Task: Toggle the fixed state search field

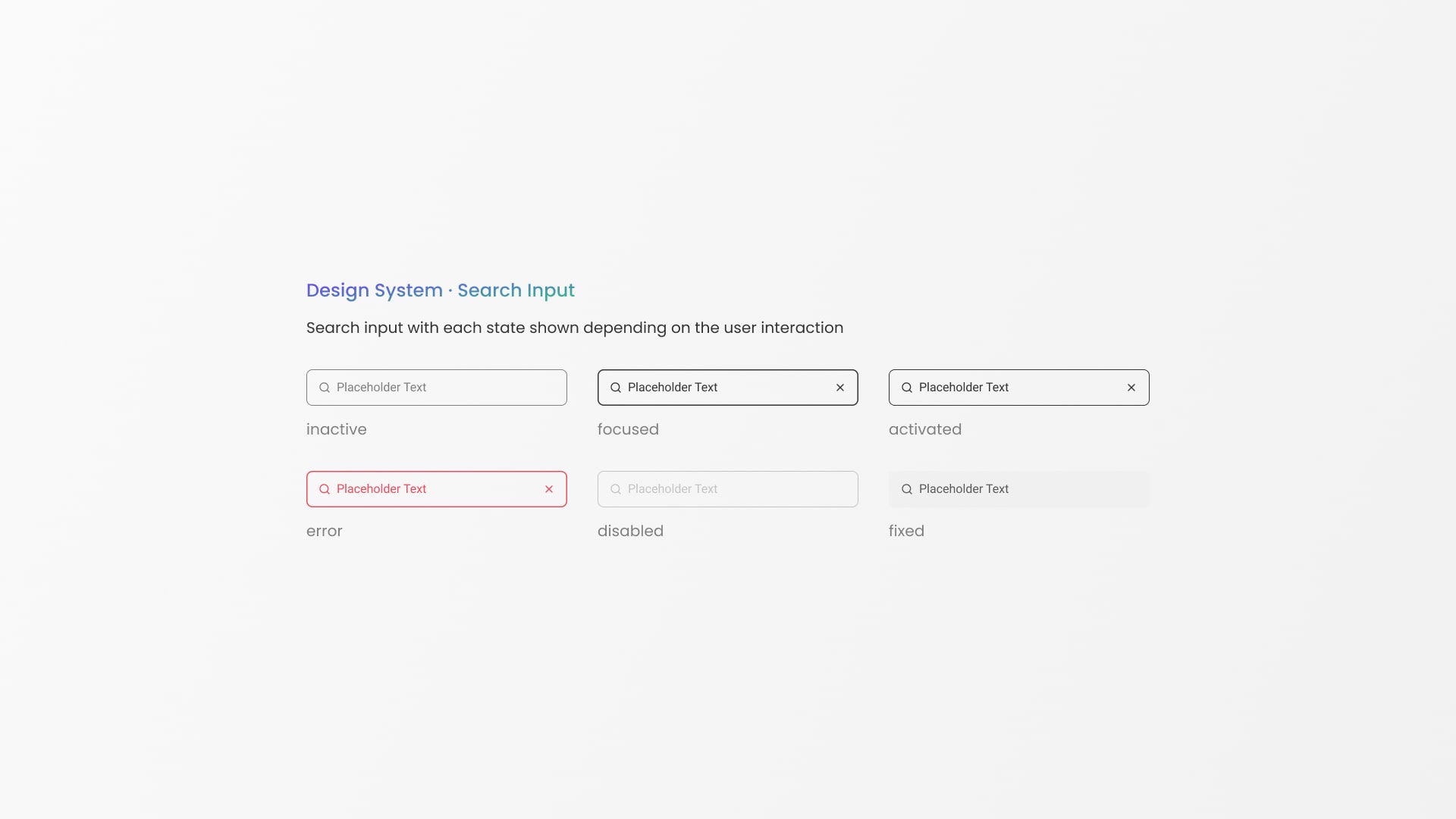Action: (1019, 489)
